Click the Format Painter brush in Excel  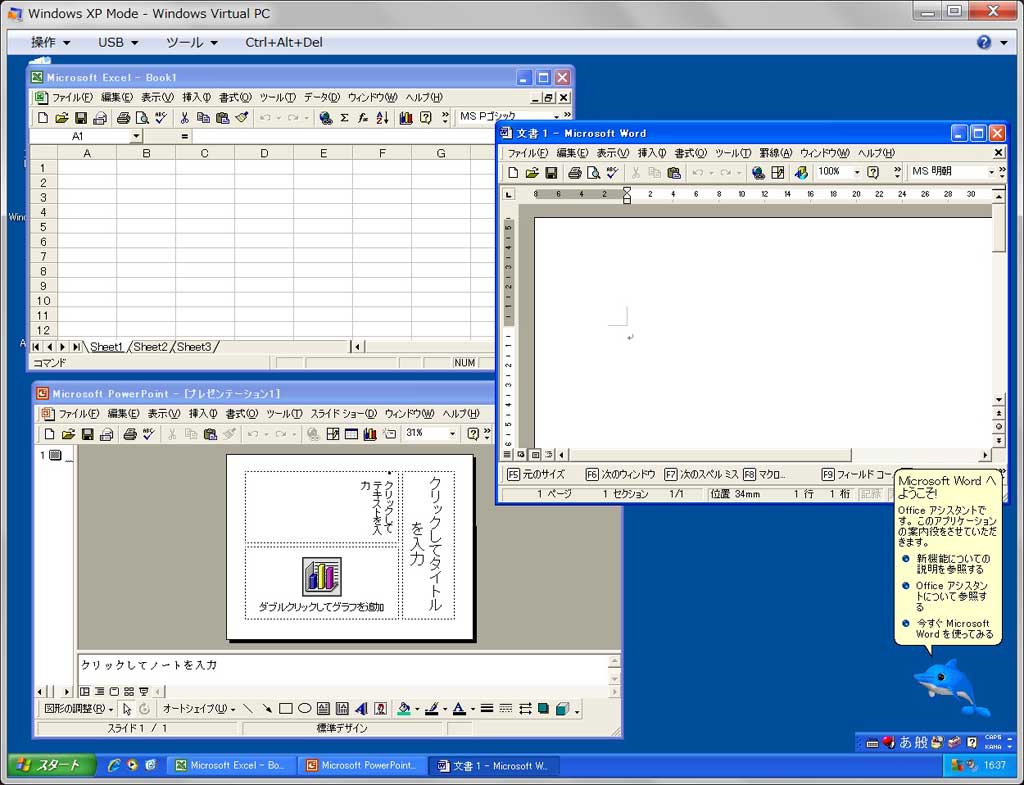pos(242,118)
